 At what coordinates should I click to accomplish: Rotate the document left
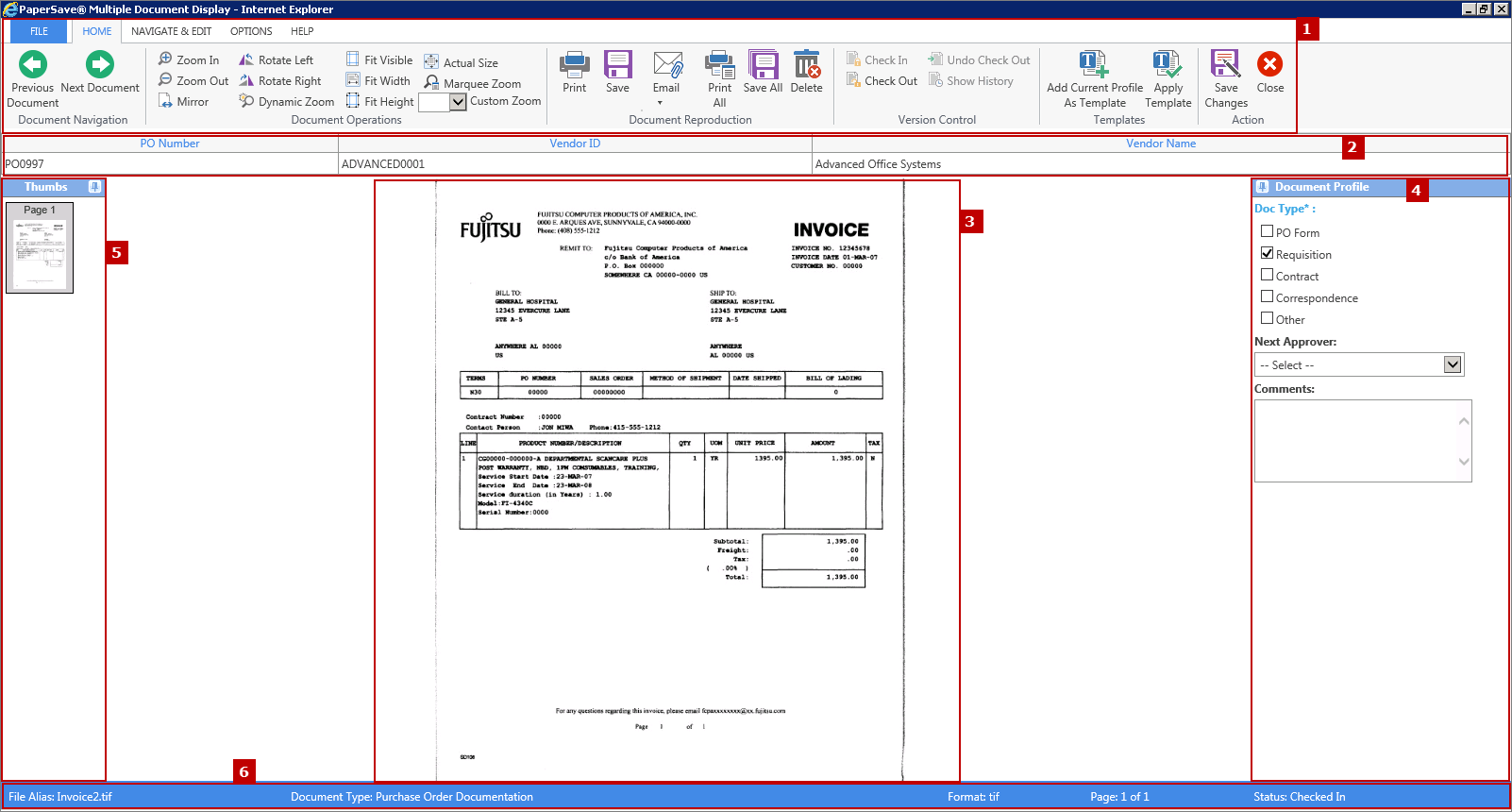[x=276, y=59]
